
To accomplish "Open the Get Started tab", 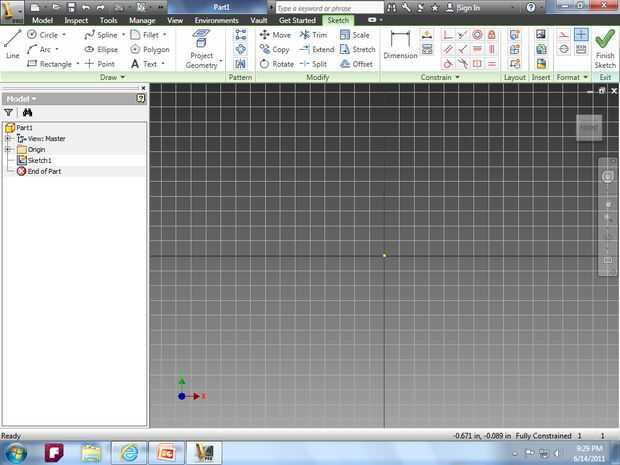I will point(297,20).
